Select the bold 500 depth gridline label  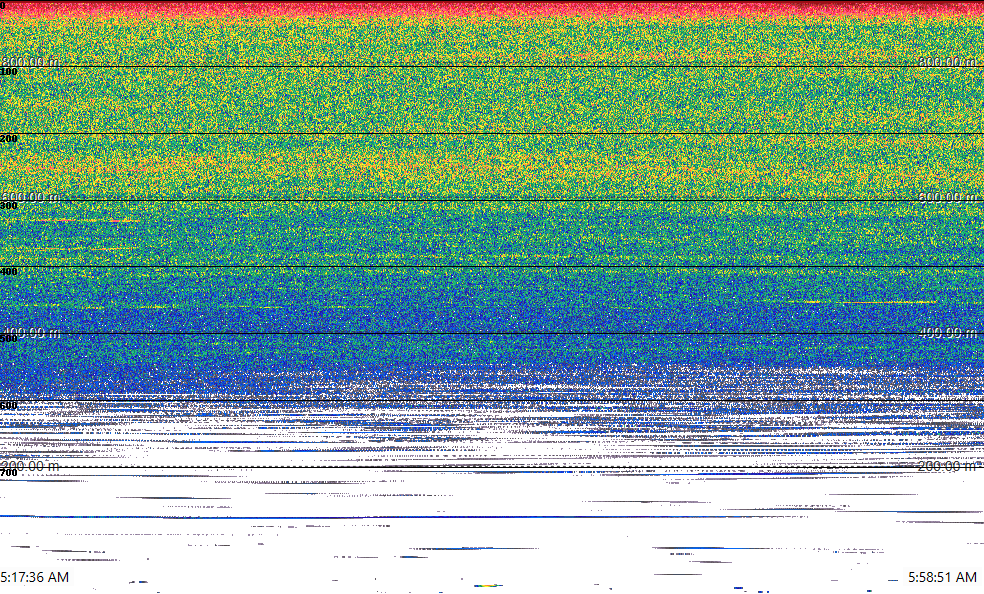pyautogui.click(x=9, y=339)
